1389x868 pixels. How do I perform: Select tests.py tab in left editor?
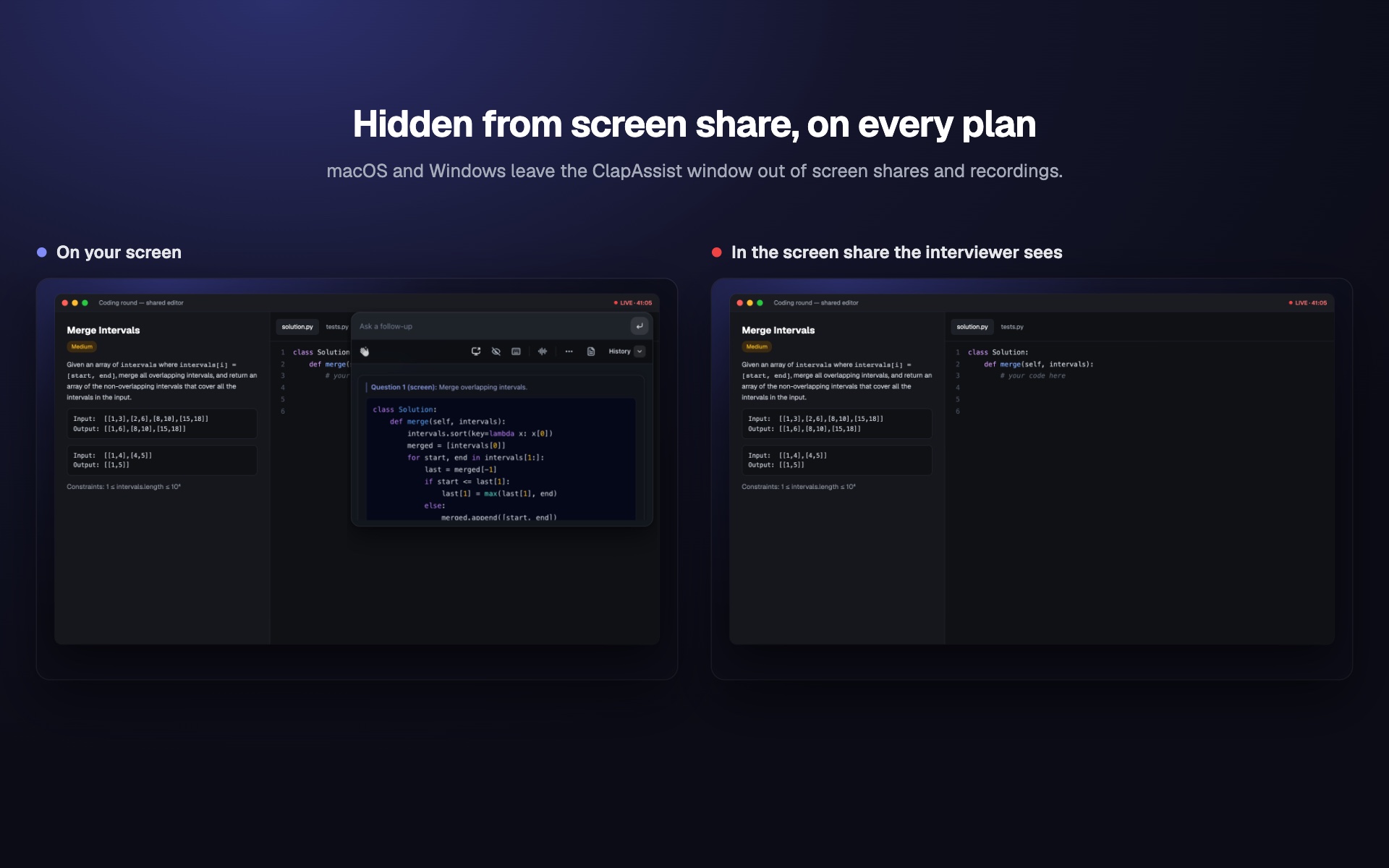tap(337, 327)
